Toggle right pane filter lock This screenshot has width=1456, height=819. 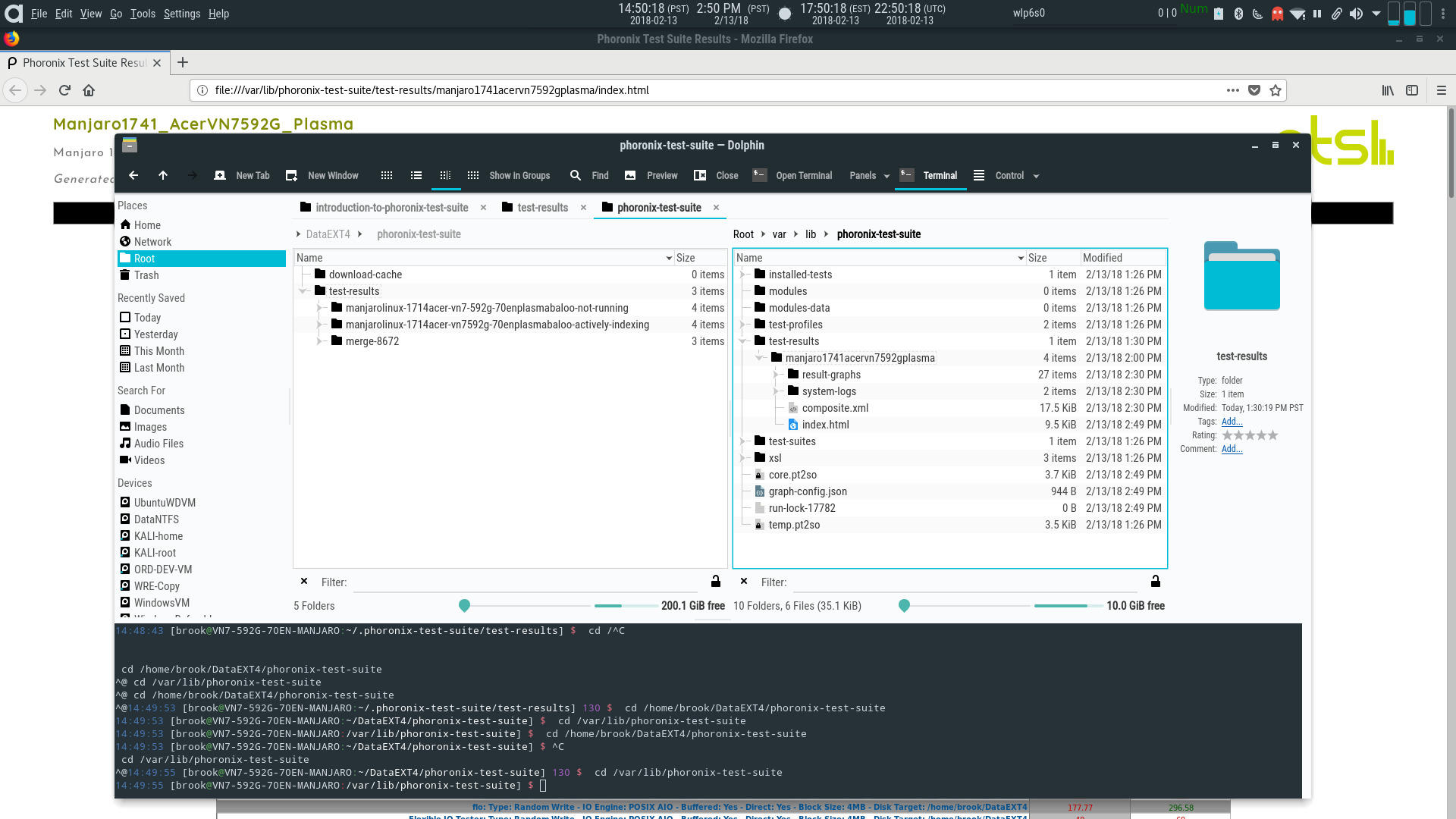tap(1156, 582)
